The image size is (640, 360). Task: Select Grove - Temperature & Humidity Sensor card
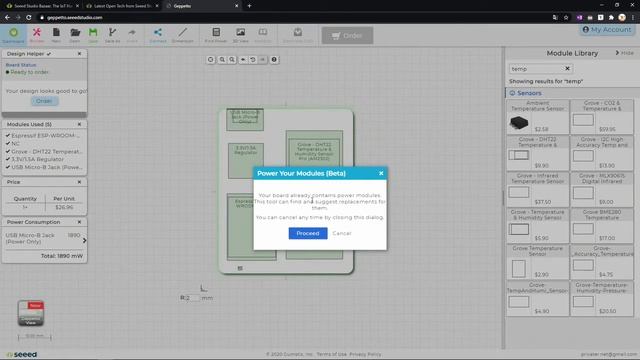(538, 226)
